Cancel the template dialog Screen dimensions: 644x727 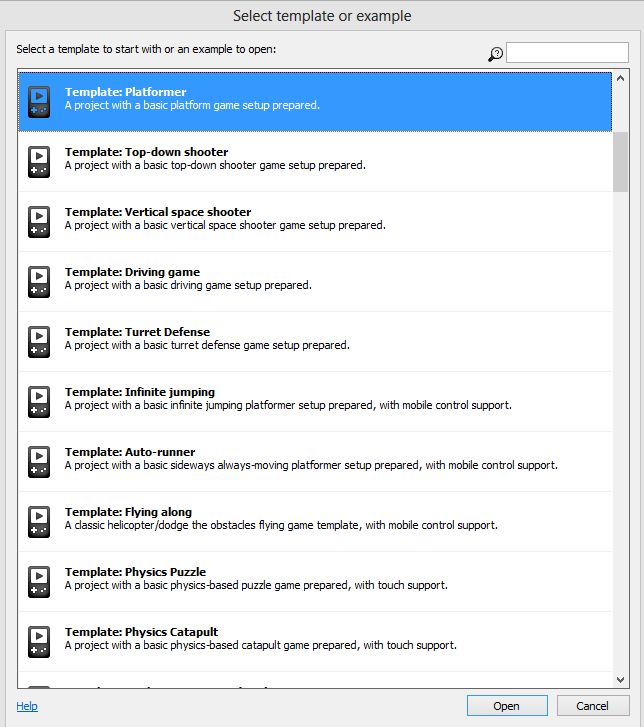coord(593,706)
